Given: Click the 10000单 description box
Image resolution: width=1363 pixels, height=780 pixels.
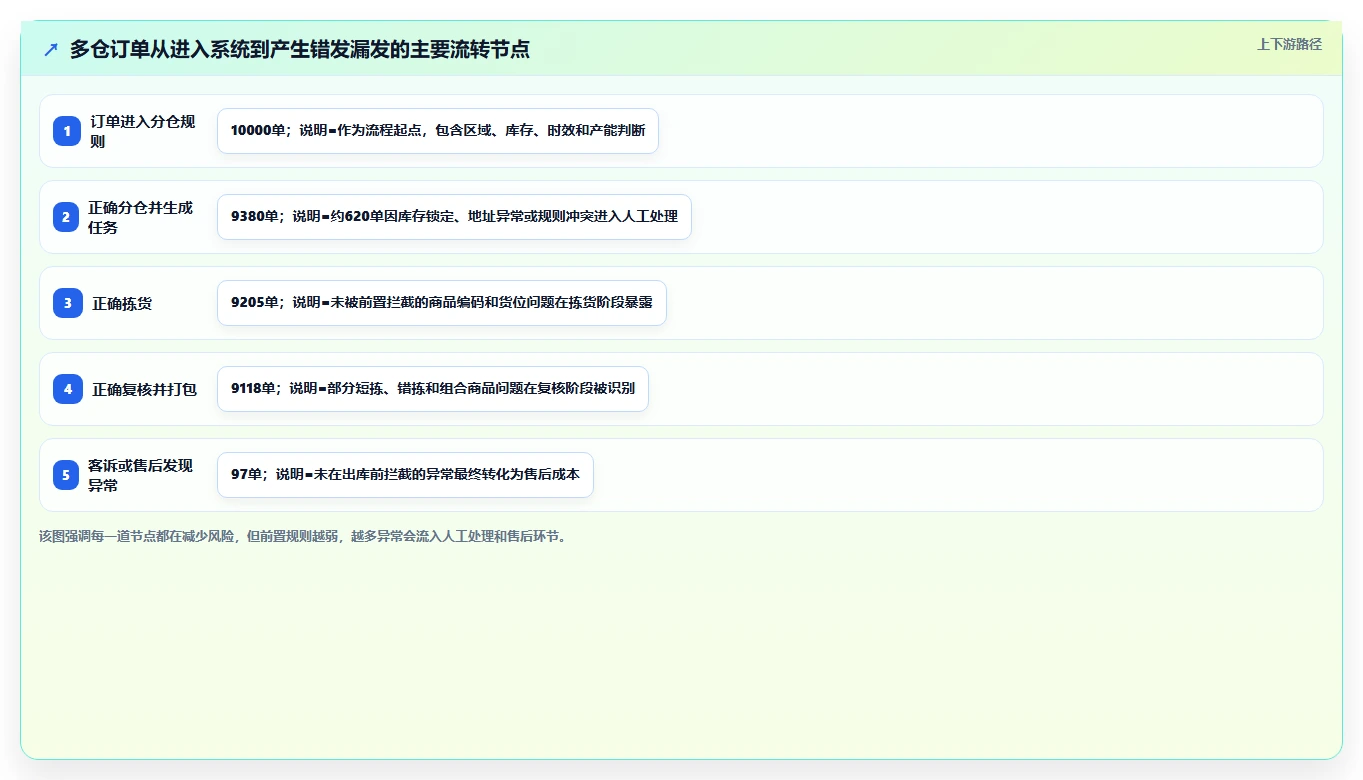Looking at the screenshot, I should [438, 131].
